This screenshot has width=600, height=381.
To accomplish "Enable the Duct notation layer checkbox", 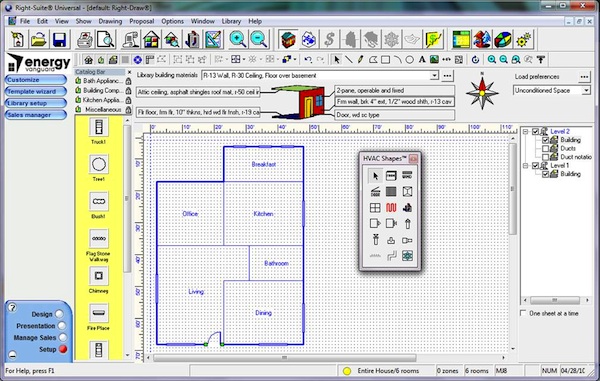I will click(x=546, y=157).
